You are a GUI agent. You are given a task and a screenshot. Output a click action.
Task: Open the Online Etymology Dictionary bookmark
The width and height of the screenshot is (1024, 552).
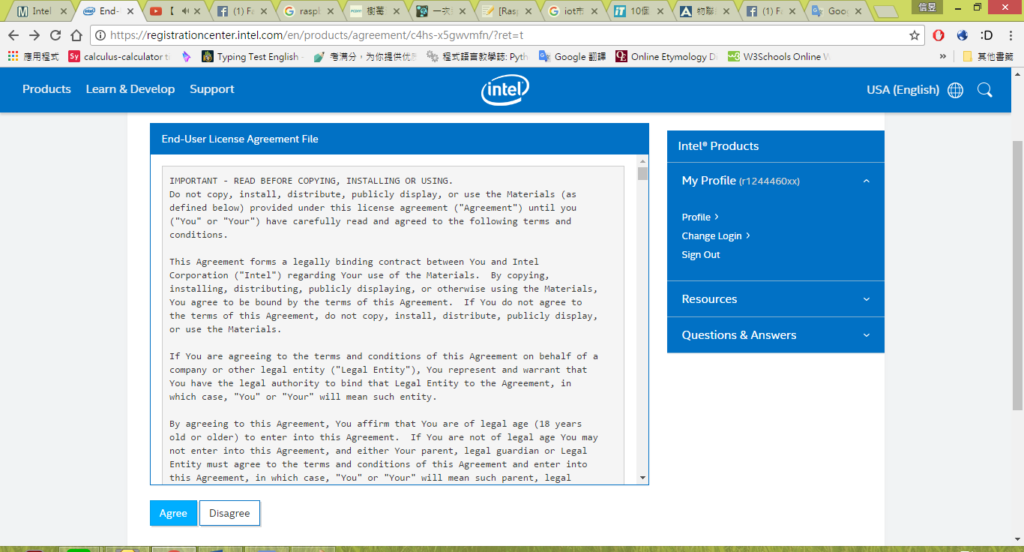click(666, 57)
